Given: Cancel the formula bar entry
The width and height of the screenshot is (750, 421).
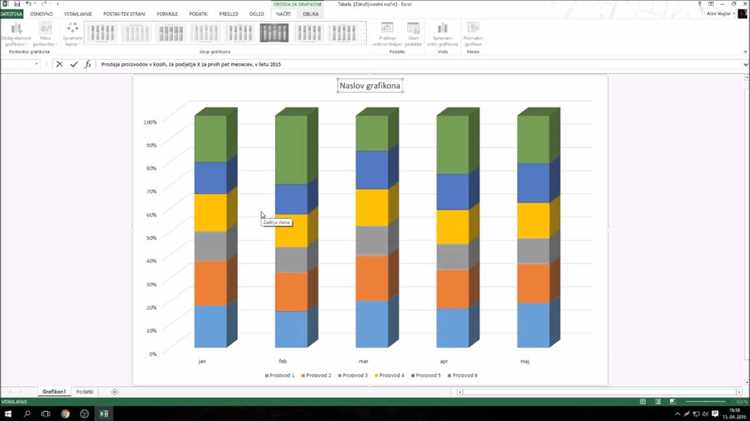Looking at the screenshot, I should pos(59,64).
